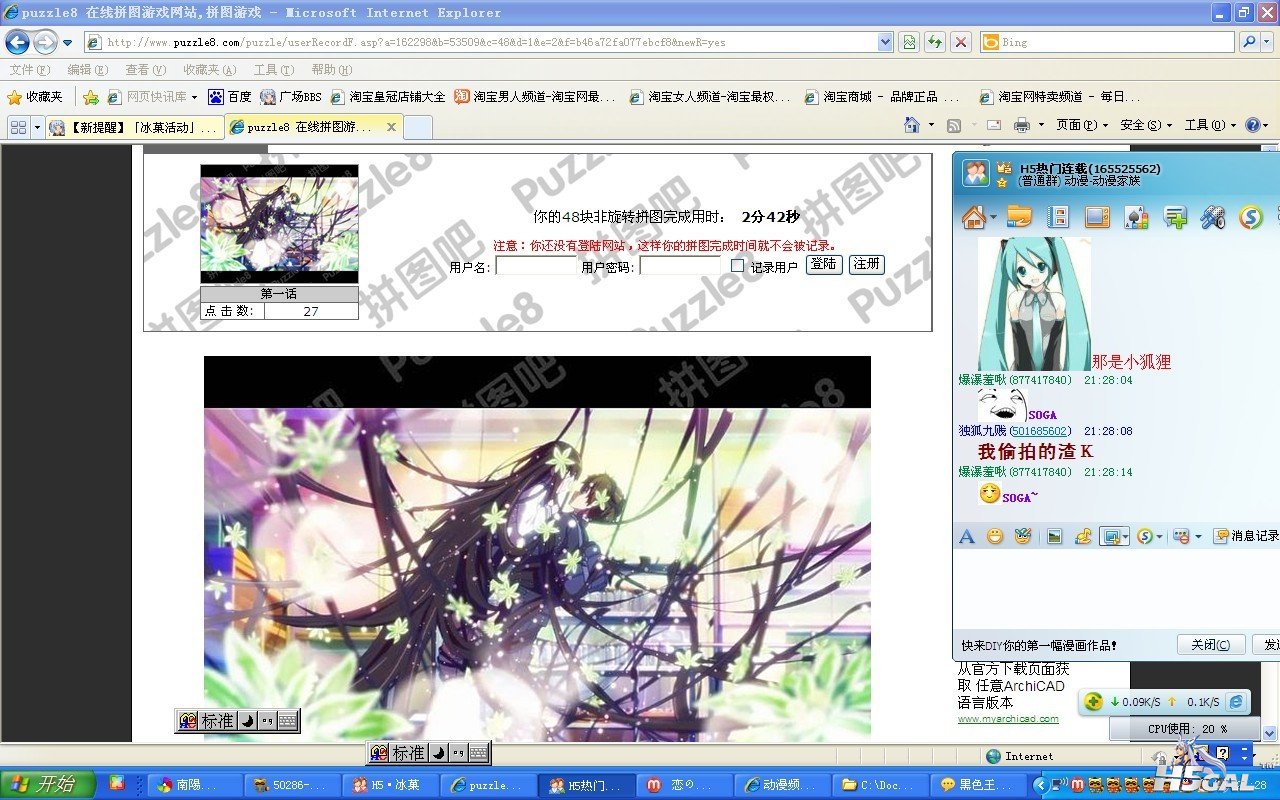
Task: Open the QQ group card games icon
Action: coord(1136,217)
